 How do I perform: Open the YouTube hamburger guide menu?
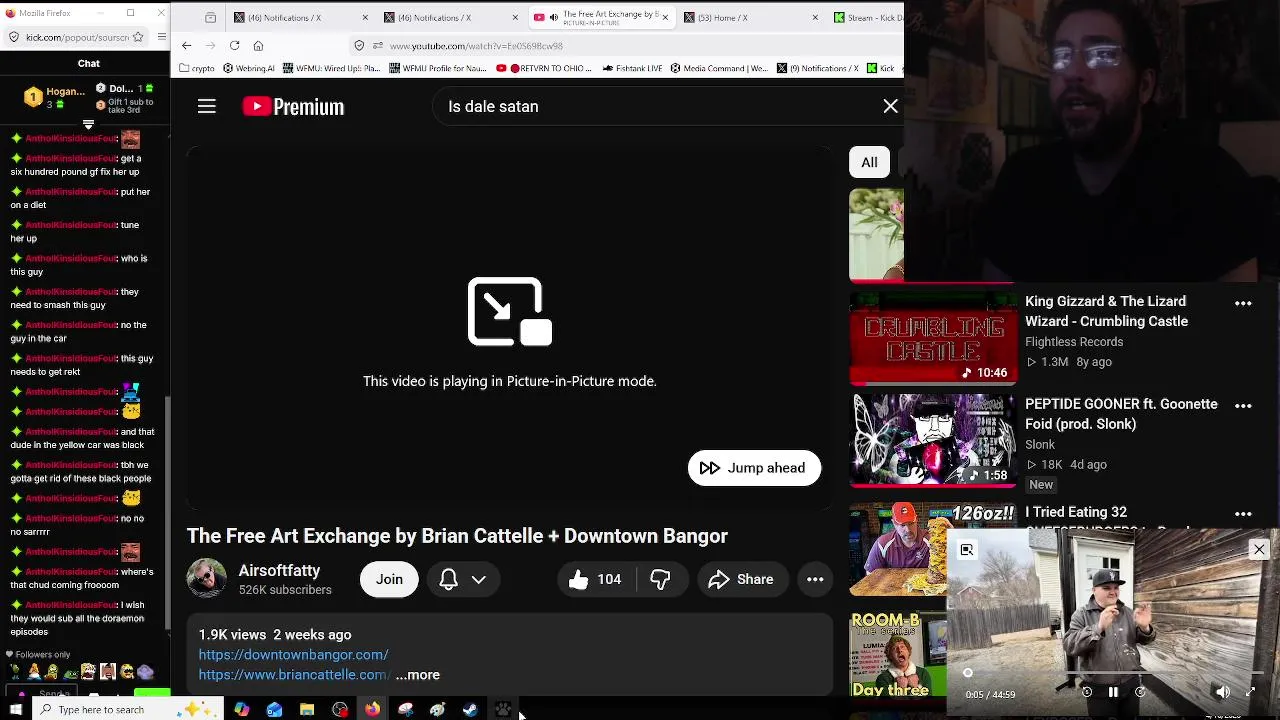point(207,106)
